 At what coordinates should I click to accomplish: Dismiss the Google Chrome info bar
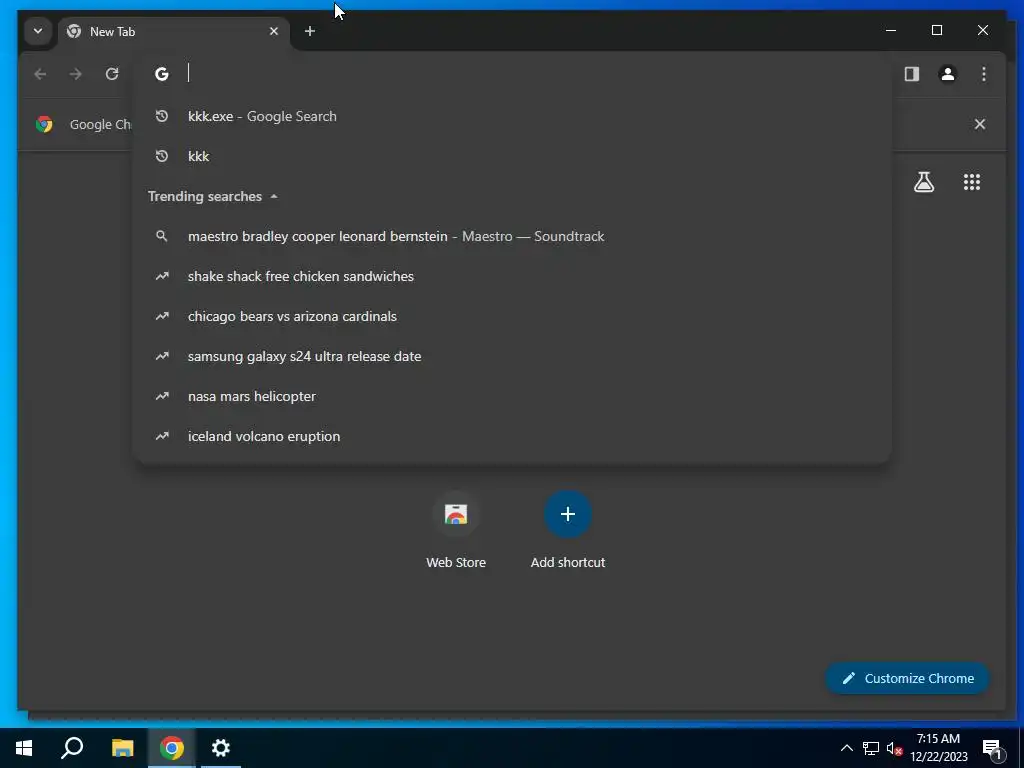pos(980,124)
